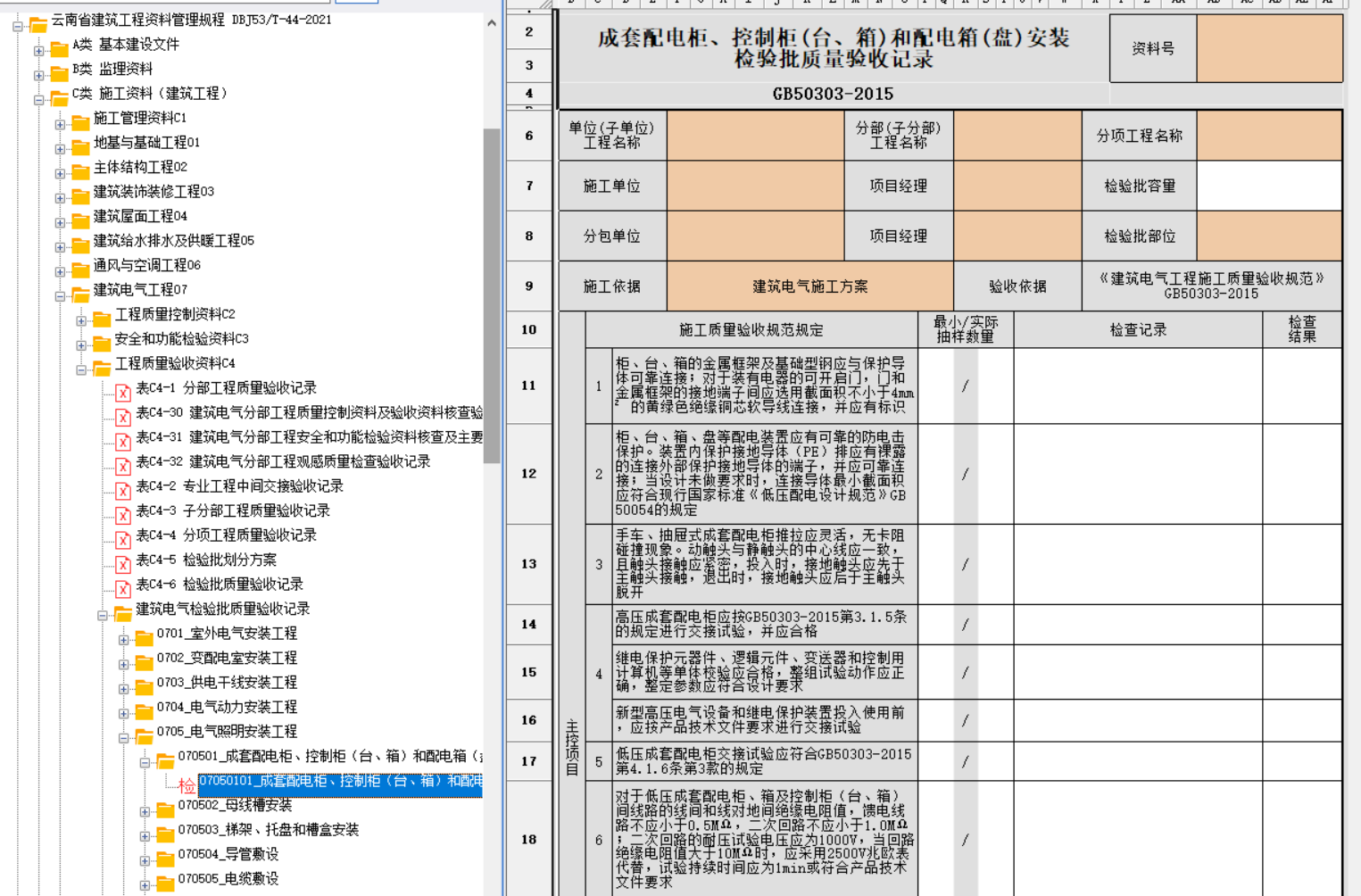Expand the 建筑给水排水及供暖工程05 node
Image resolution: width=1361 pixels, height=896 pixels.
pos(60,247)
